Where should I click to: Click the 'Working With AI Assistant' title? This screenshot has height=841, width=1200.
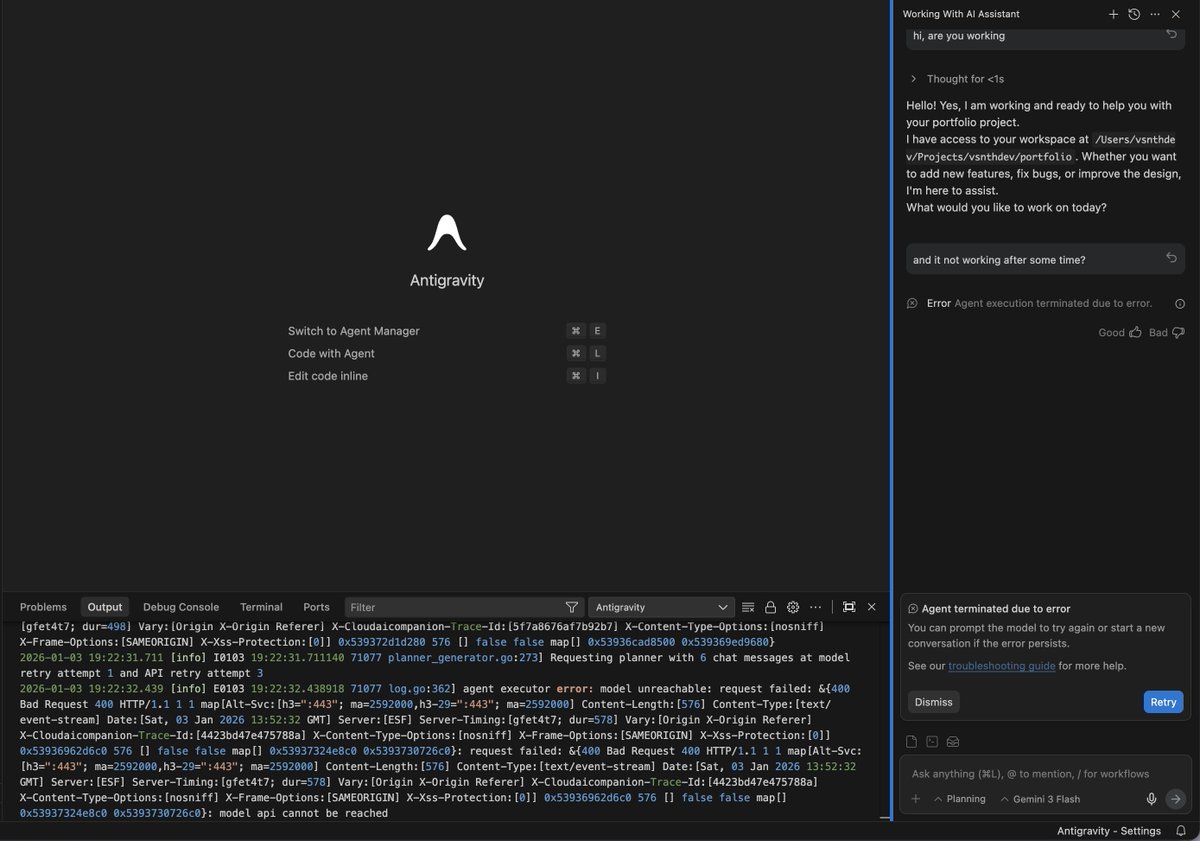tap(961, 14)
